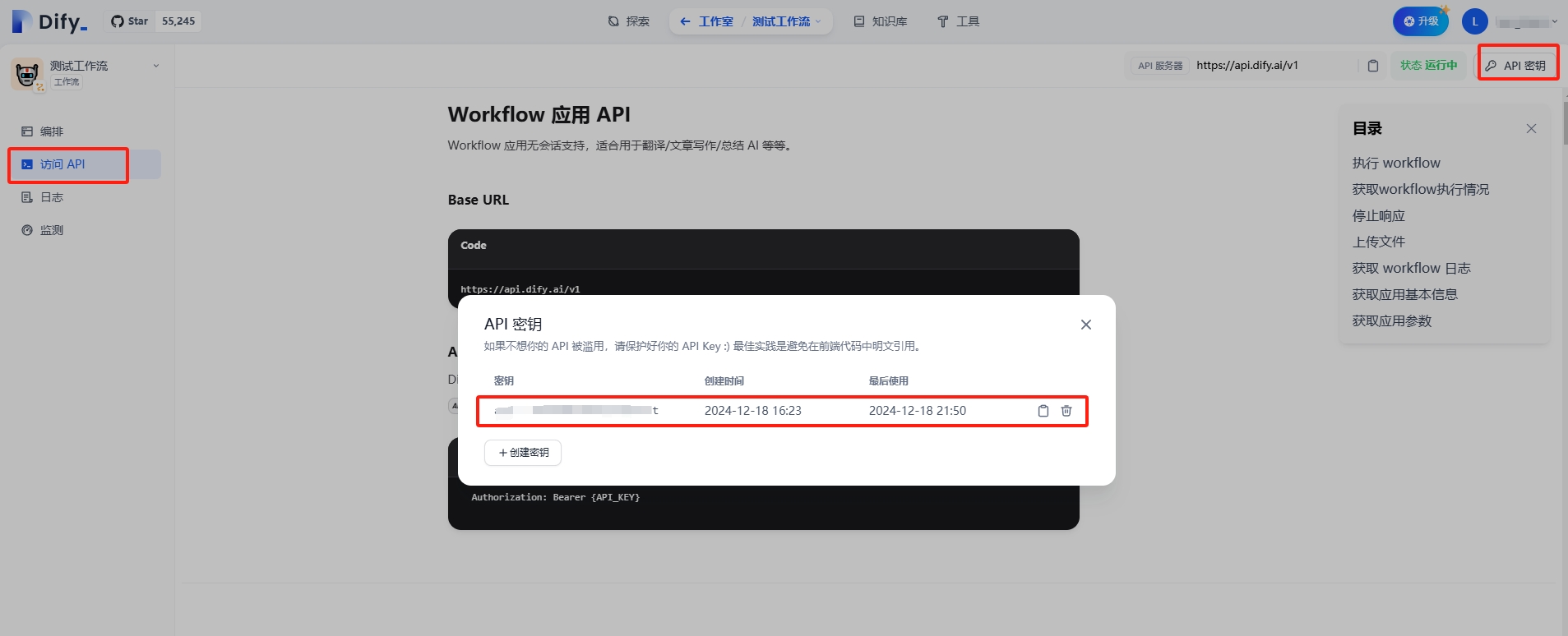Click the 创建时间 column header
This screenshot has height=636, width=1568.
point(724,380)
